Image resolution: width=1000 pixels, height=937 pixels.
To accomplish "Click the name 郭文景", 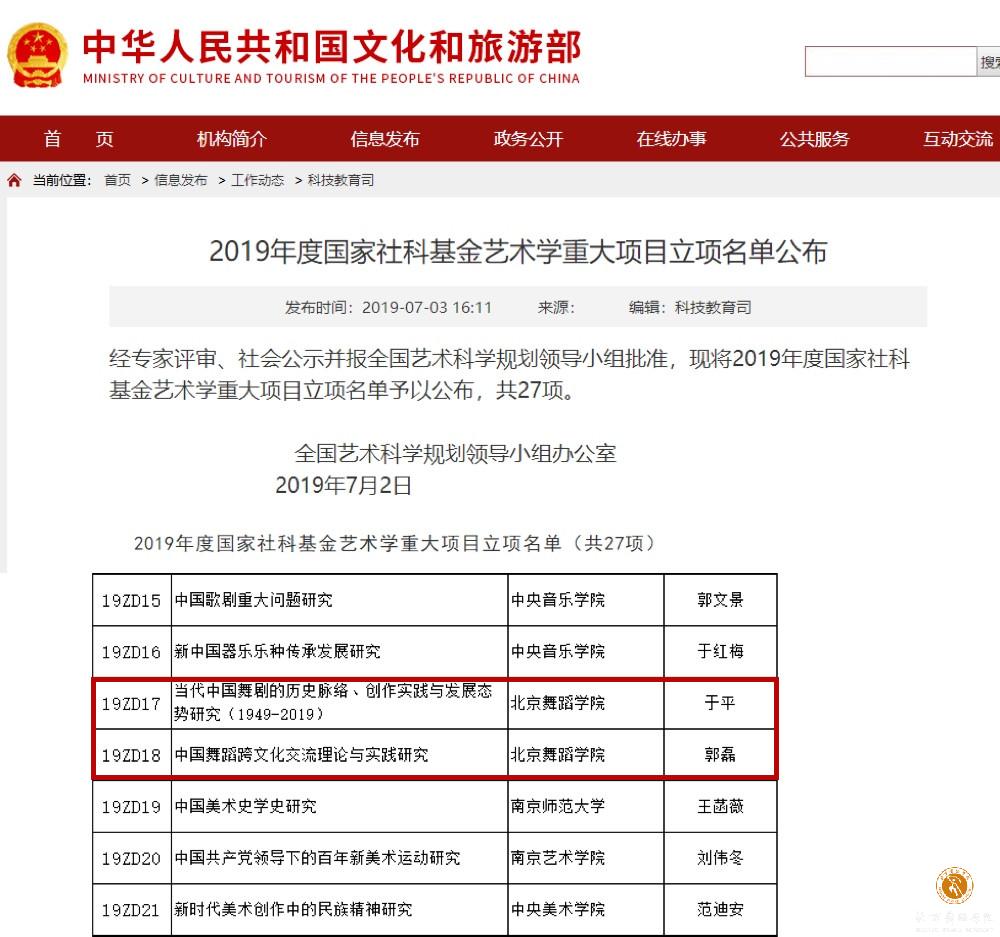I will point(720,600).
